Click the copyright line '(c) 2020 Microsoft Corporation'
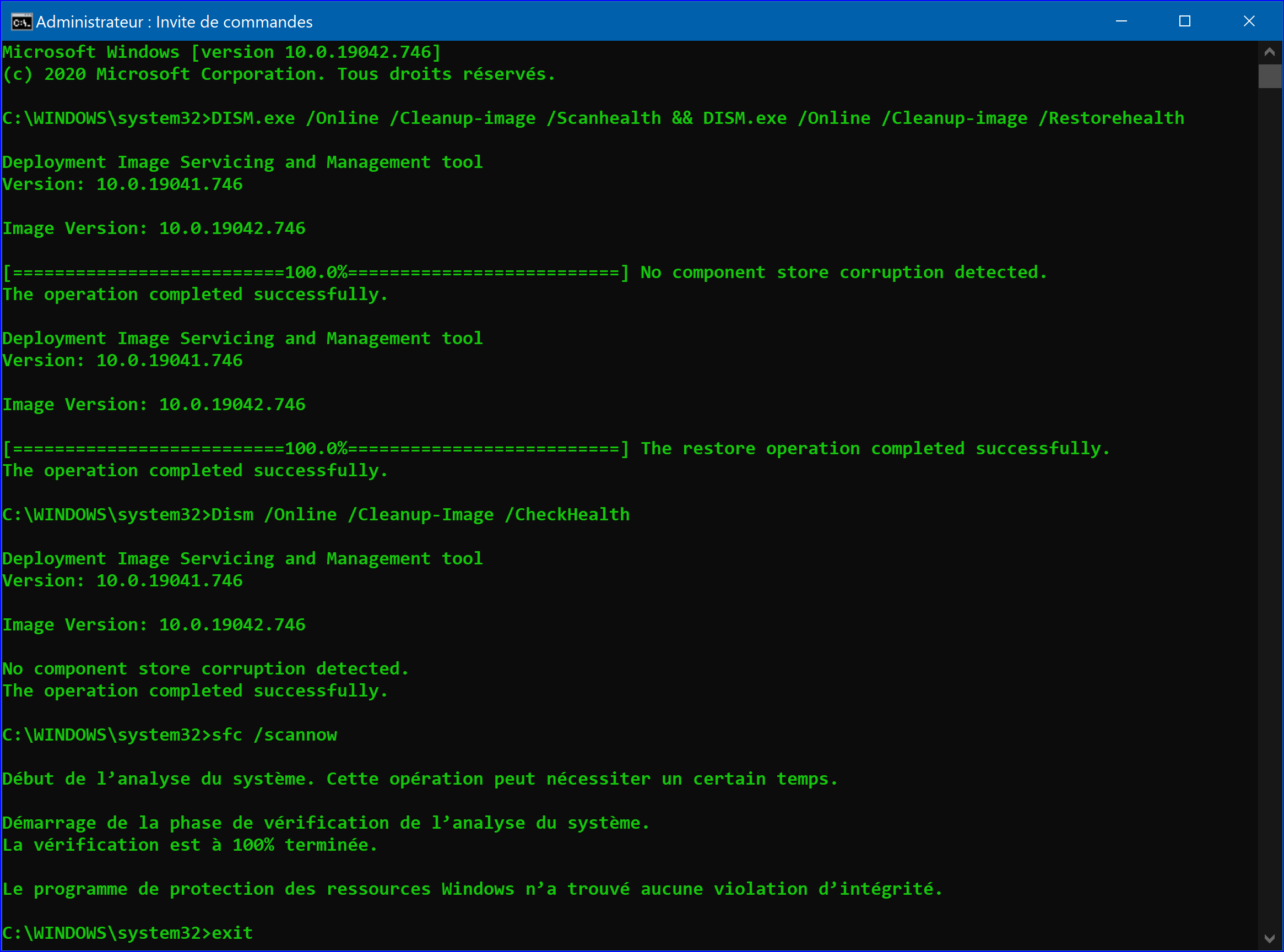The image size is (1284, 952). point(279,74)
